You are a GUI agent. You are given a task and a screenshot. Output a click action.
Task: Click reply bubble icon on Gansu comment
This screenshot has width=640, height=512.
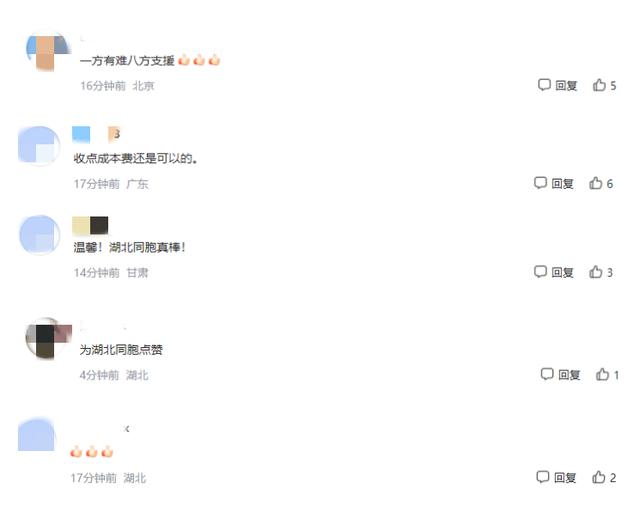click(x=540, y=272)
